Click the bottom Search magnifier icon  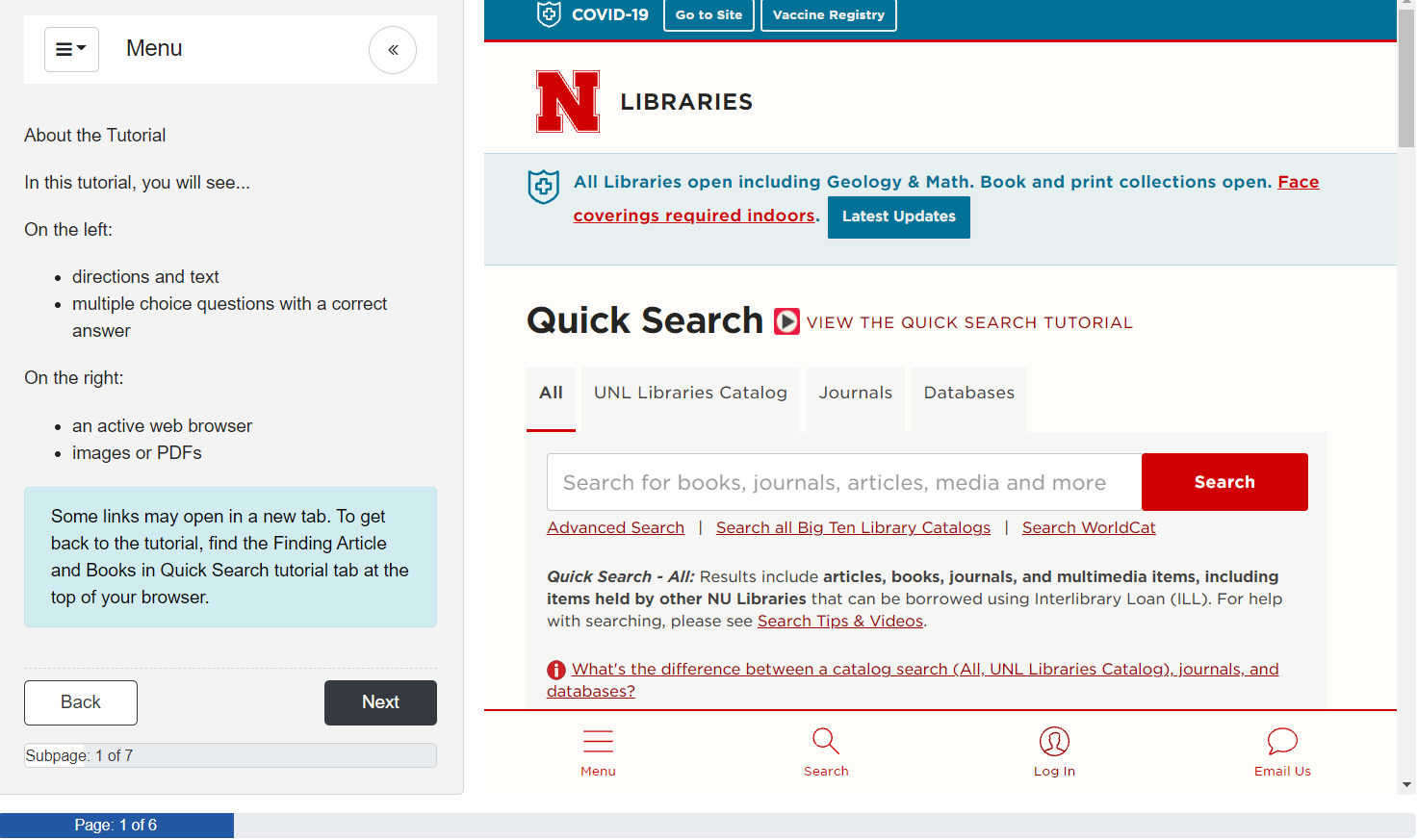coord(826,741)
